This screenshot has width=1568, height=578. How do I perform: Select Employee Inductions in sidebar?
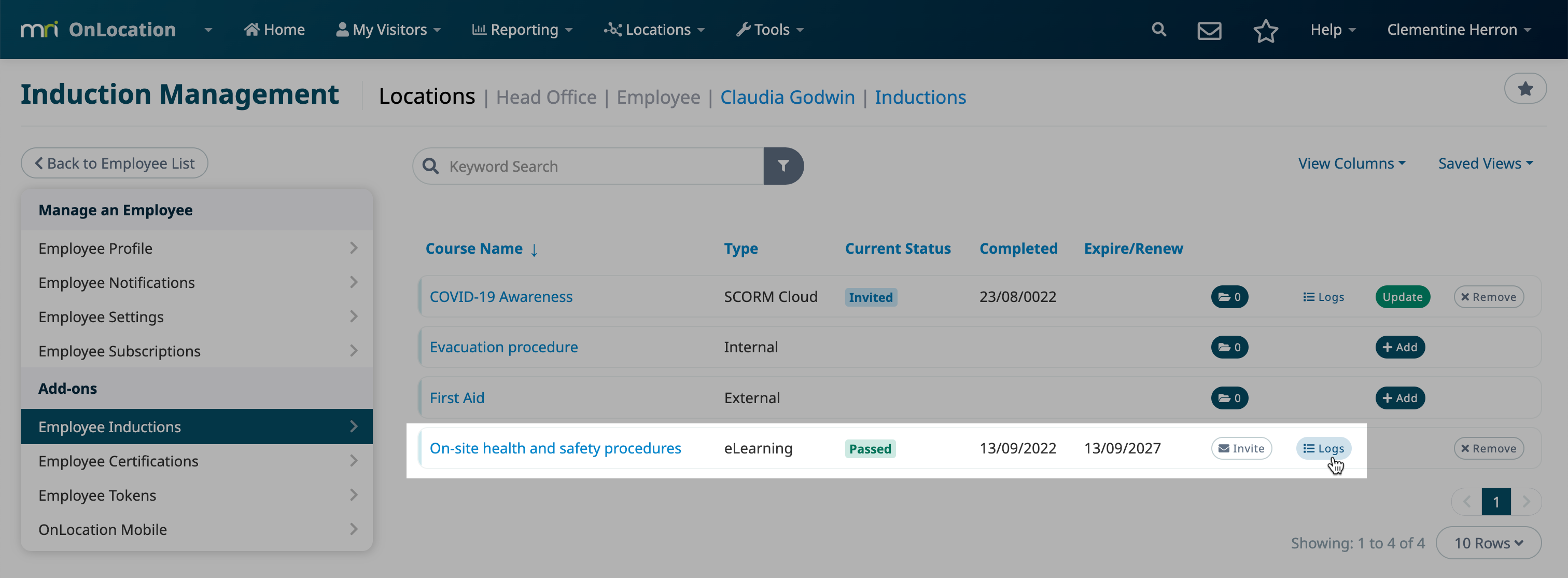click(x=197, y=426)
